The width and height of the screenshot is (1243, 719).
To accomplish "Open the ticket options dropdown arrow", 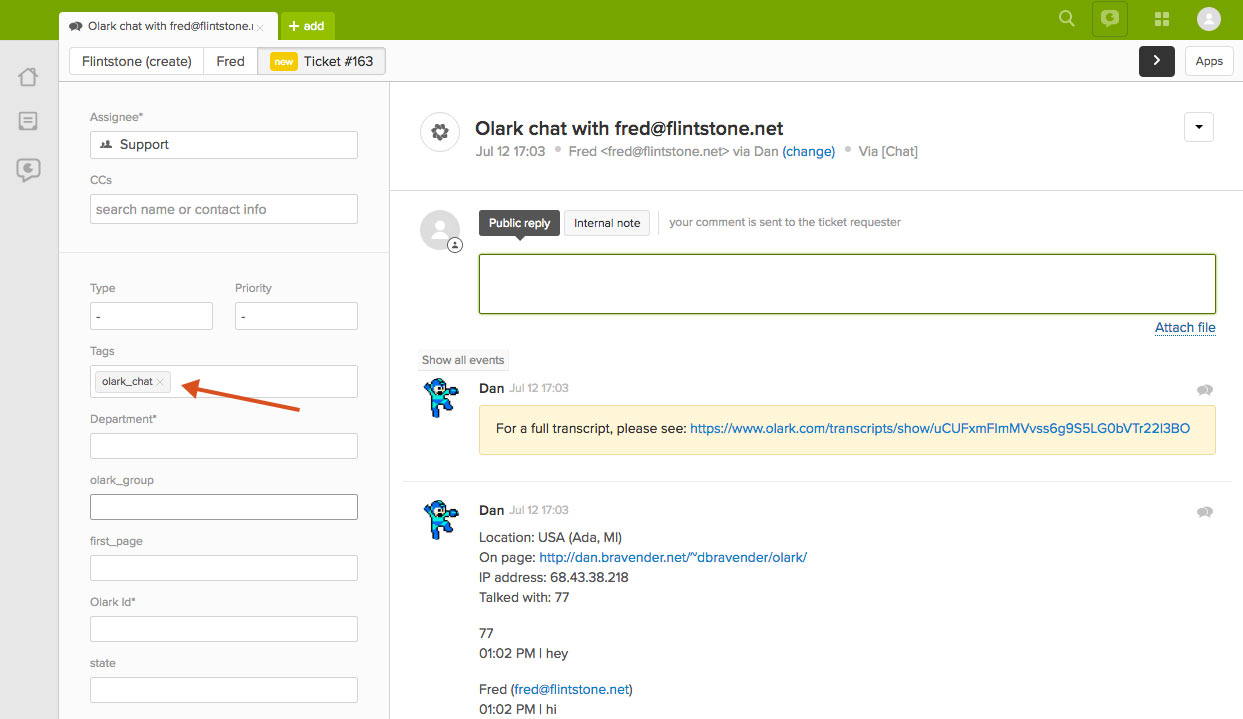I will click(1198, 127).
